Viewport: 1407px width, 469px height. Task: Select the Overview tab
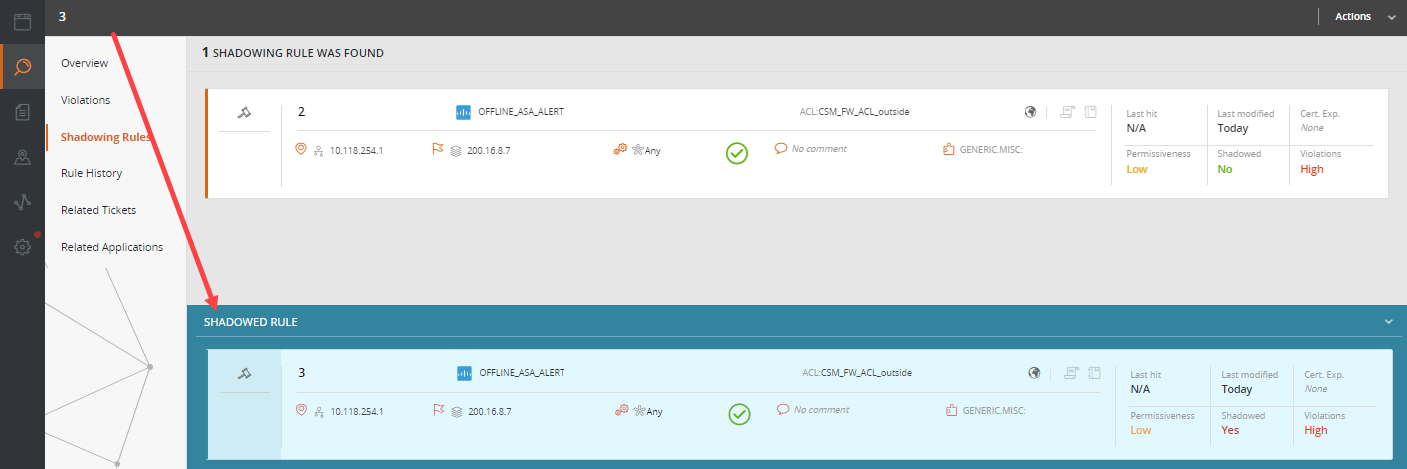click(84, 63)
